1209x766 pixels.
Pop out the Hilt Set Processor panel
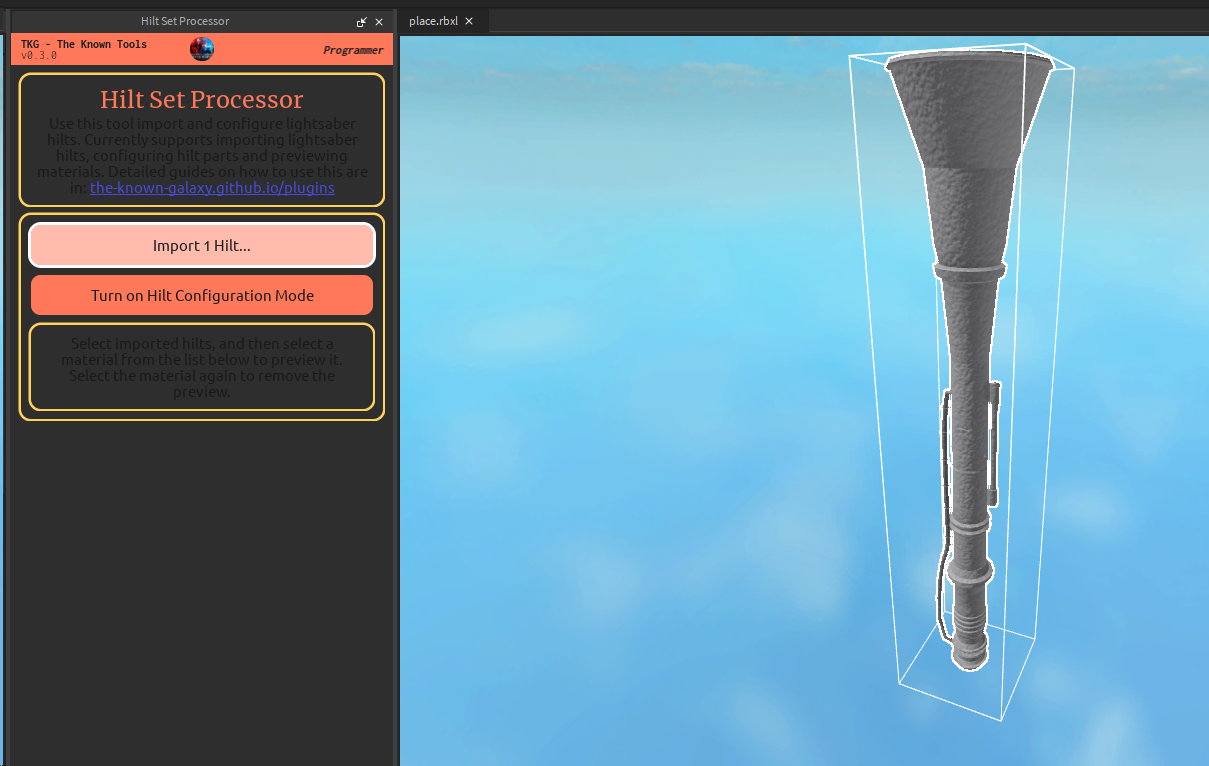click(x=362, y=22)
